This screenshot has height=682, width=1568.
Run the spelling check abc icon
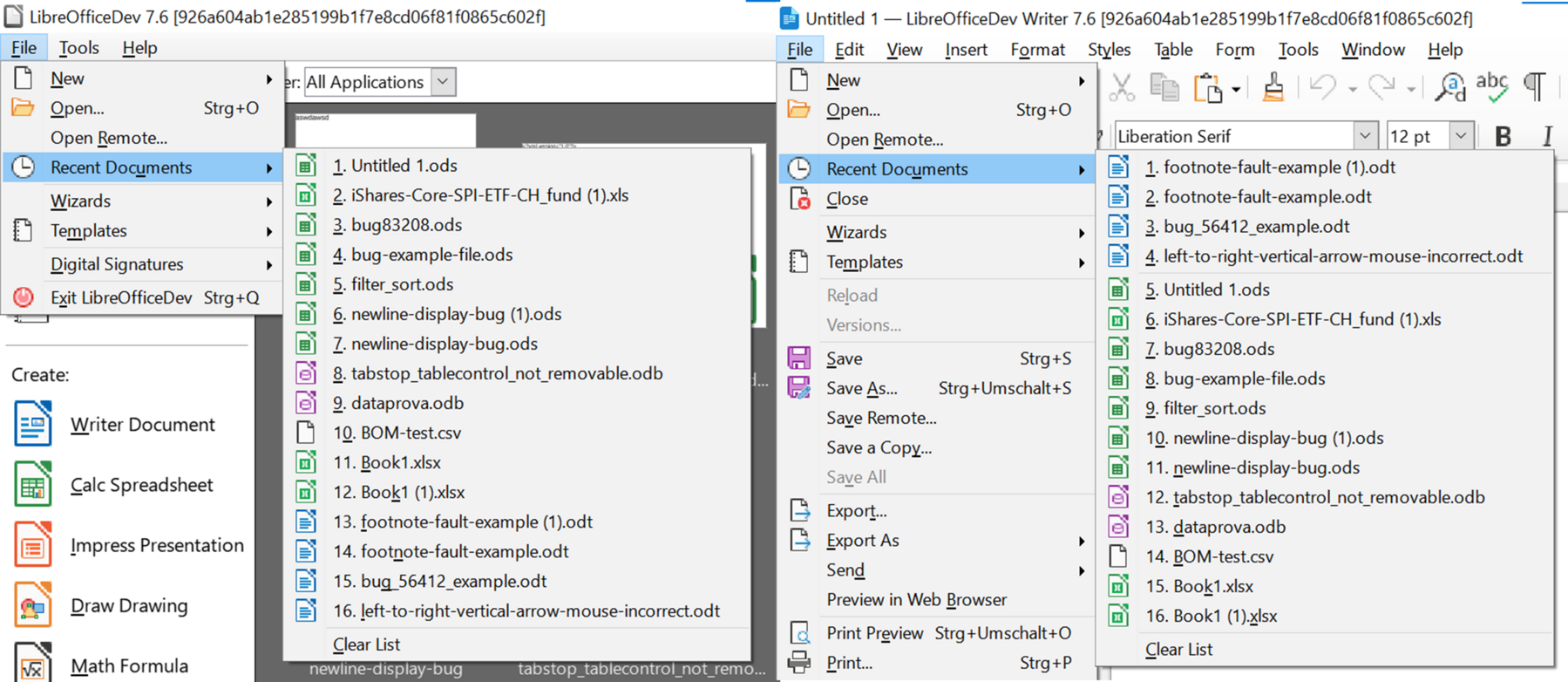point(1492,87)
